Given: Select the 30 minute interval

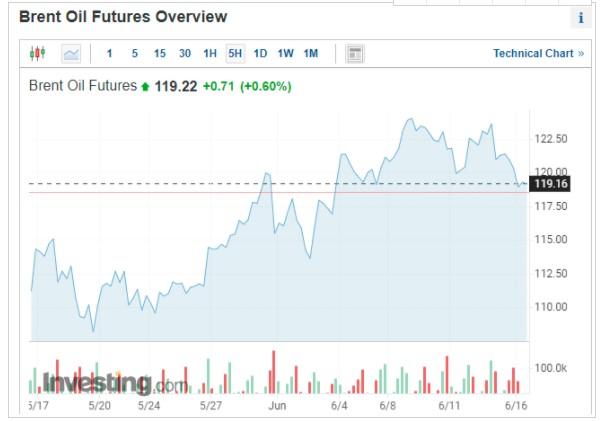Looking at the screenshot, I should coord(185,53).
